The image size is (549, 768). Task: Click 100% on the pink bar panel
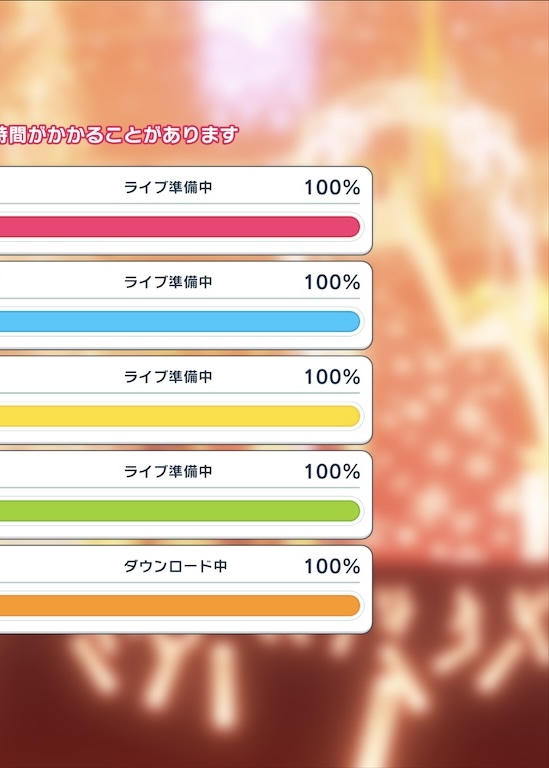pyautogui.click(x=332, y=187)
